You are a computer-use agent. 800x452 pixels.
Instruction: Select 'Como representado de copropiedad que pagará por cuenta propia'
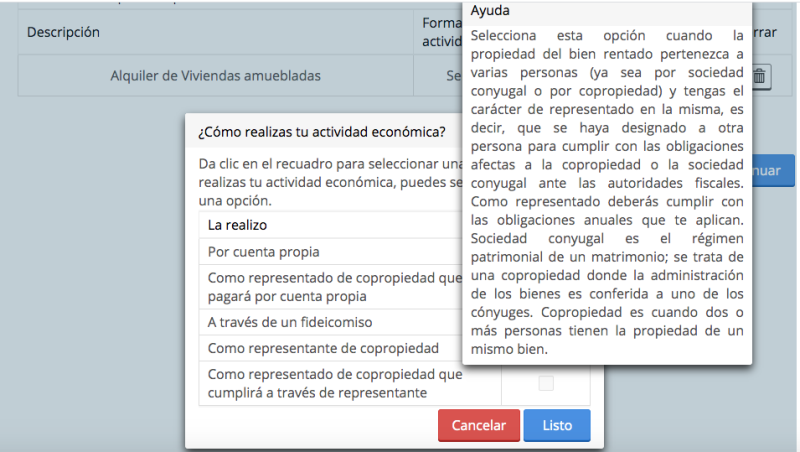(x=335, y=287)
